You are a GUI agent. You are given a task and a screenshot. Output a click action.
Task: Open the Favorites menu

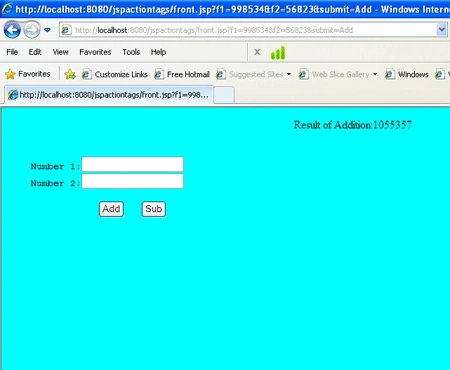[x=95, y=52]
